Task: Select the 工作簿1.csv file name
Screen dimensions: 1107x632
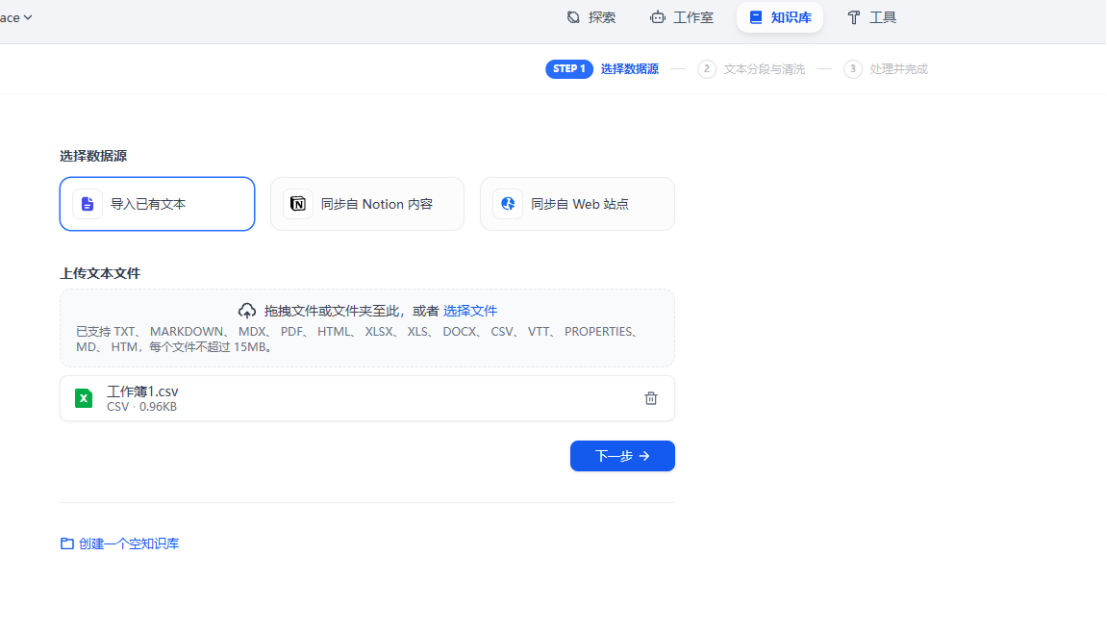Action: click(143, 391)
